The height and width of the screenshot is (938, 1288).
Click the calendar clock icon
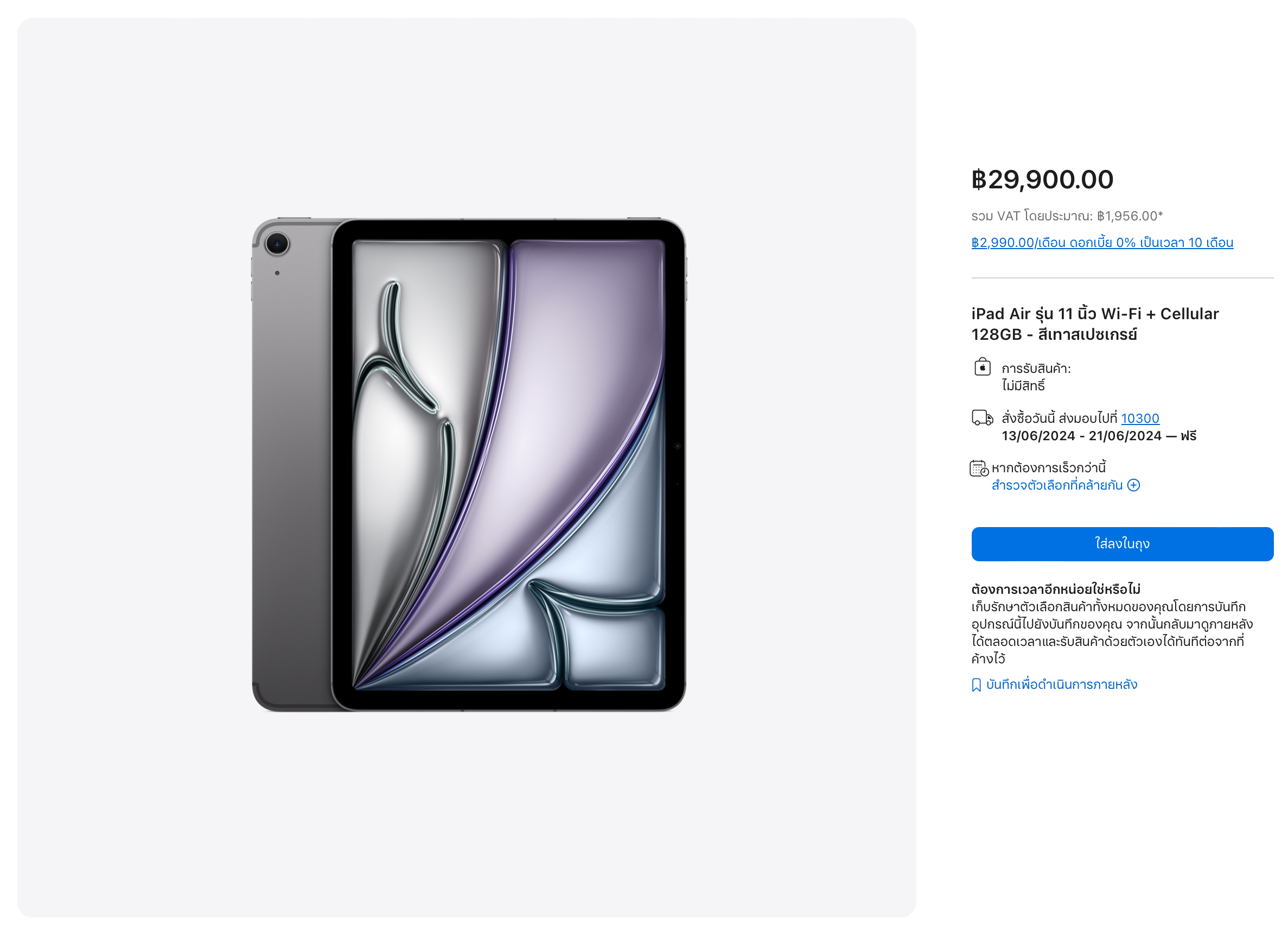pyautogui.click(x=979, y=468)
